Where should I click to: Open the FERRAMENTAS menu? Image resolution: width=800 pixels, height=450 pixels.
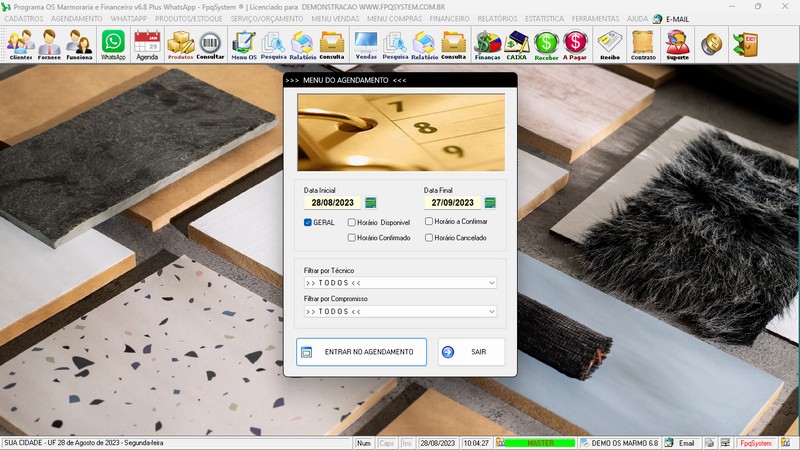click(595, 19)
